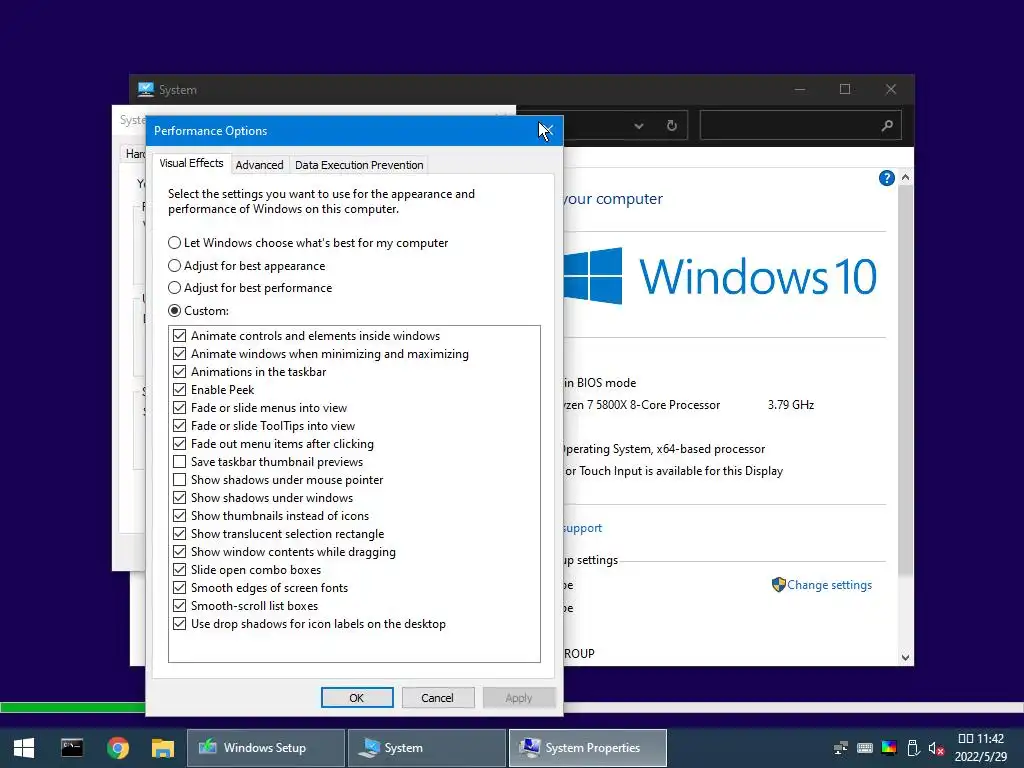Uncheck Fade or slide ToolTips into view

tap(180, 426)
